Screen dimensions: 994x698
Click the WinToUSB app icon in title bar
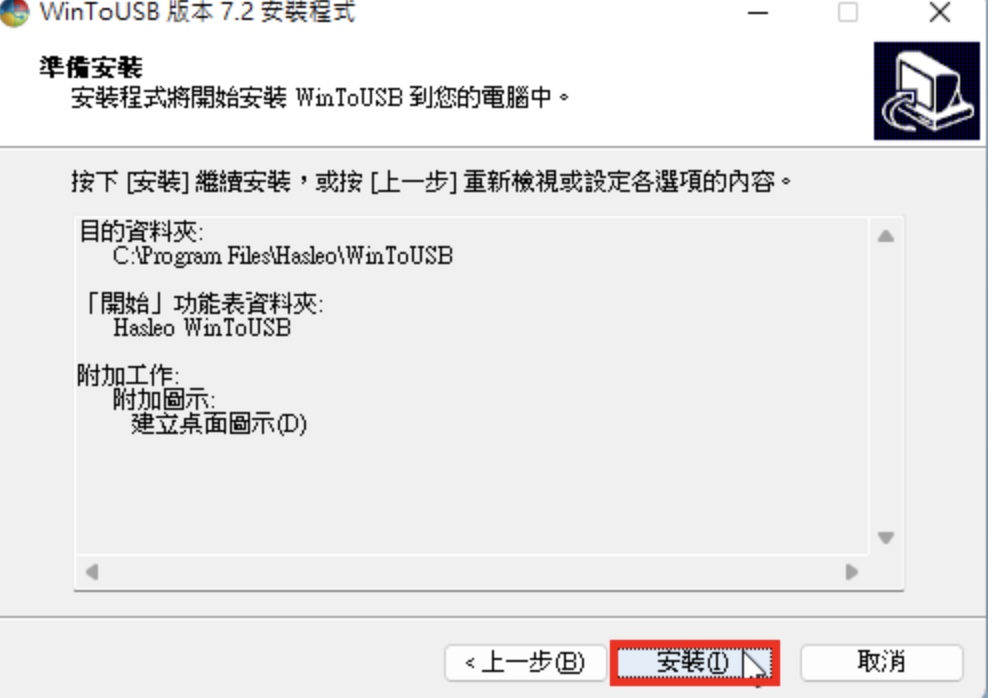tap(14, 13)
